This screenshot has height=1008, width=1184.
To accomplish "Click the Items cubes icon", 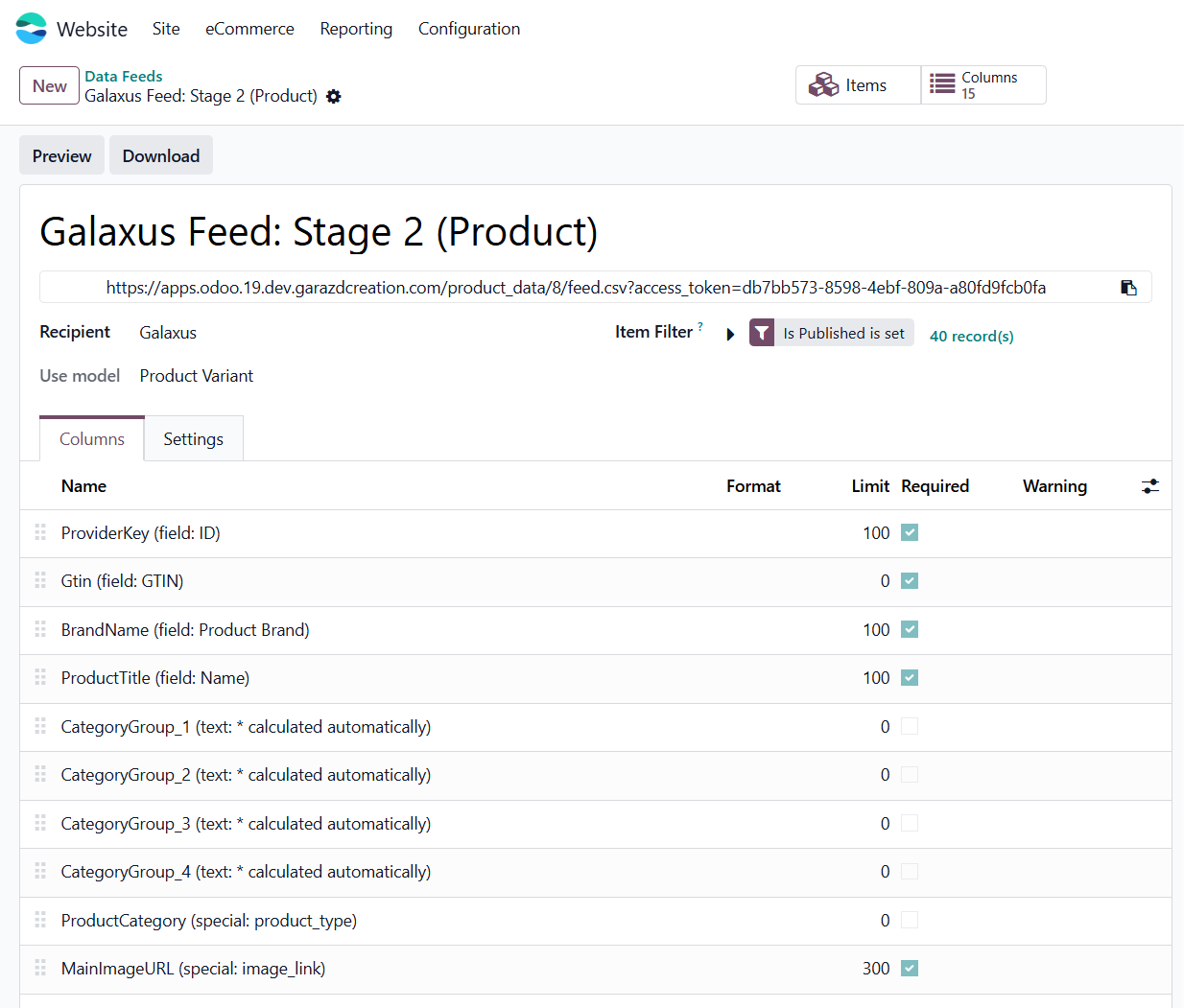I will pos(823,85).
